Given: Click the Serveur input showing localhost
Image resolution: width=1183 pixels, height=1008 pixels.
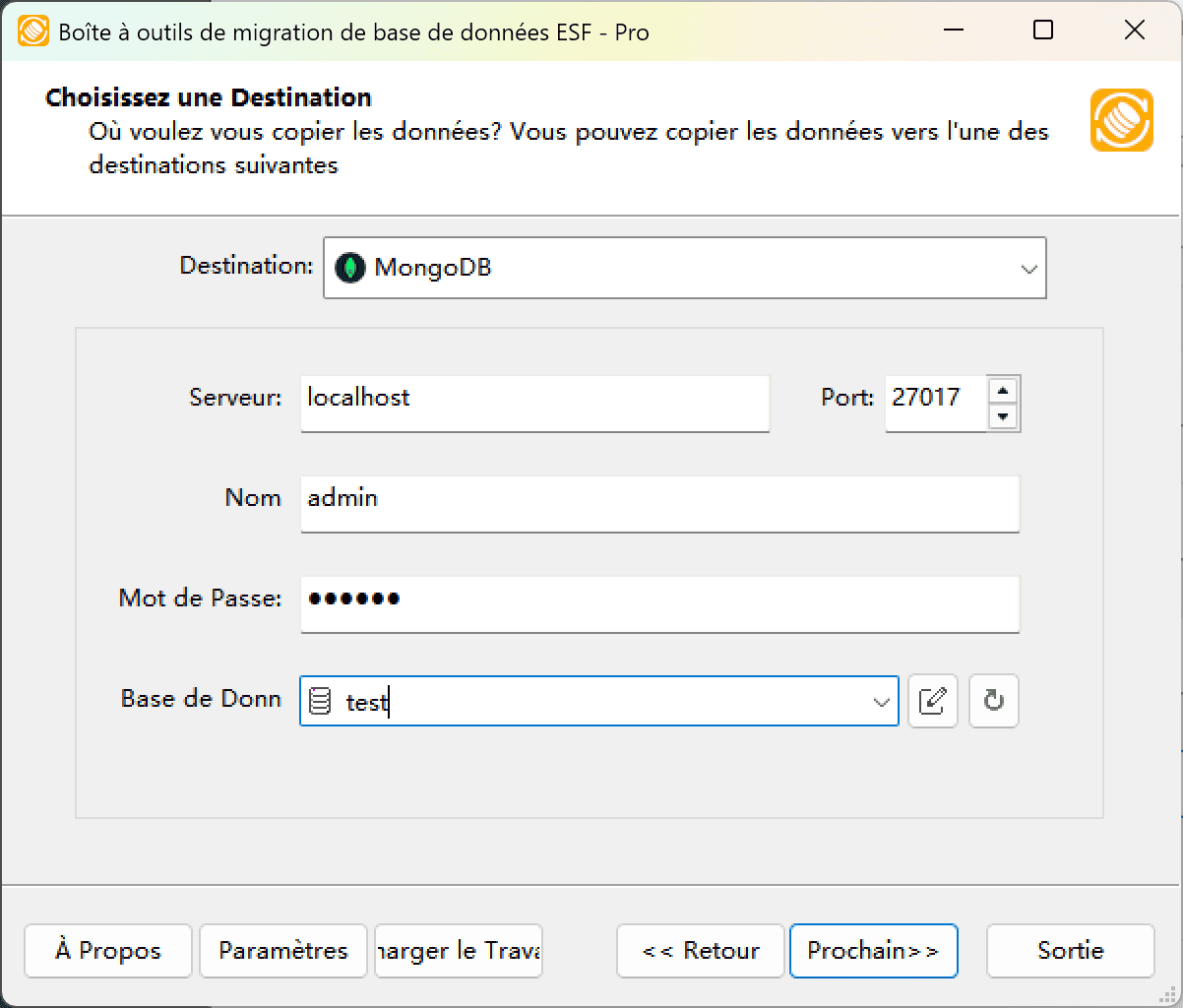Looking at the screenshot, I should pyautogui.click(x=534, y=403).
